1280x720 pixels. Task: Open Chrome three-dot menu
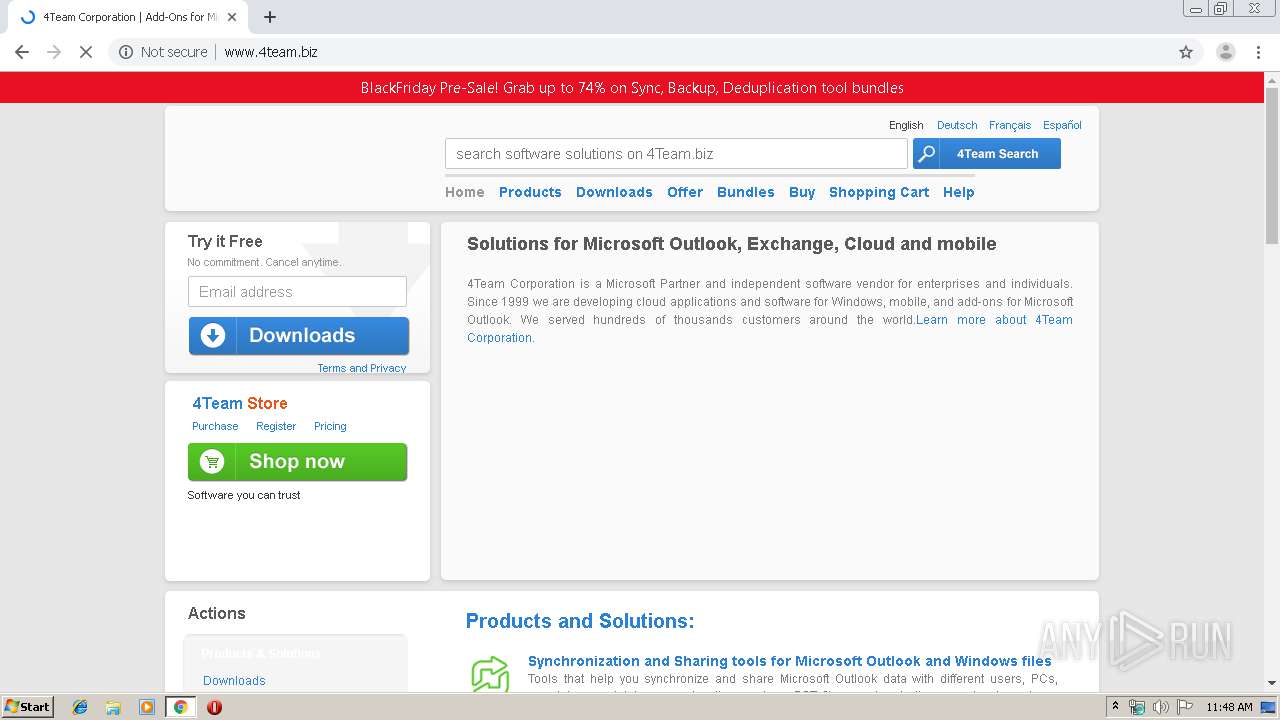pyautogui.click(x=1258, y=52)
